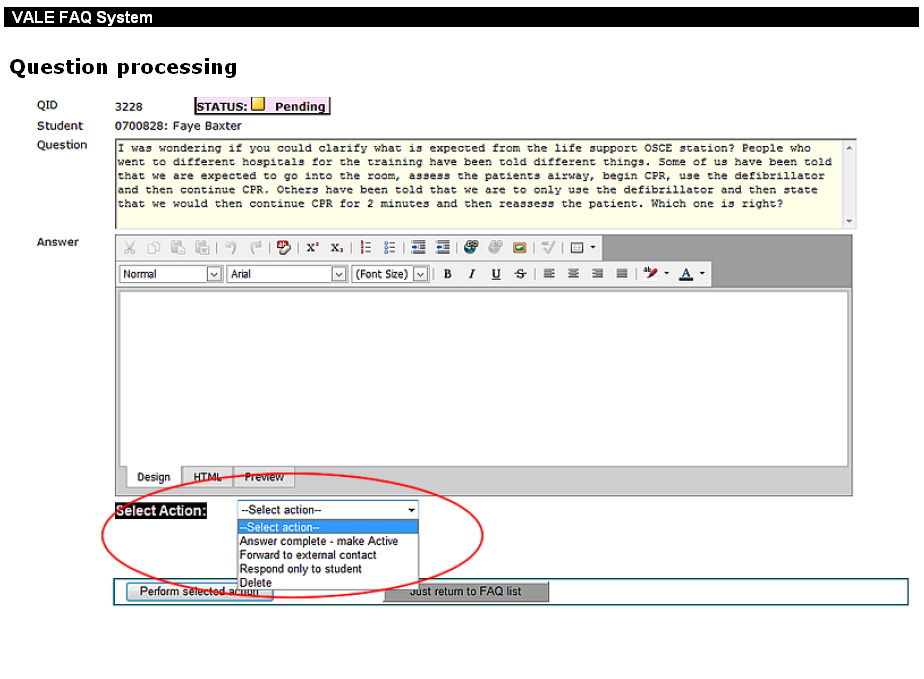924x679 pixels.
Task: Insert a bulleted list
Action: point(389,248)
